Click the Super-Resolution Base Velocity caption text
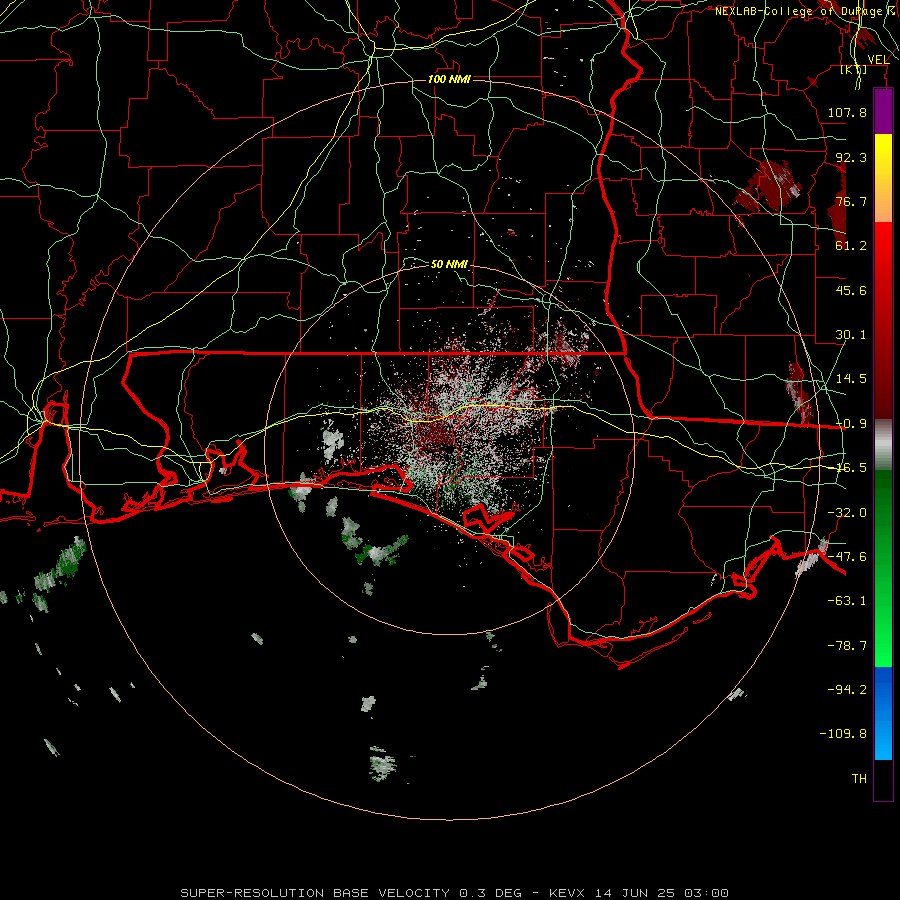900x900 pixels. [x=455, y=893]
